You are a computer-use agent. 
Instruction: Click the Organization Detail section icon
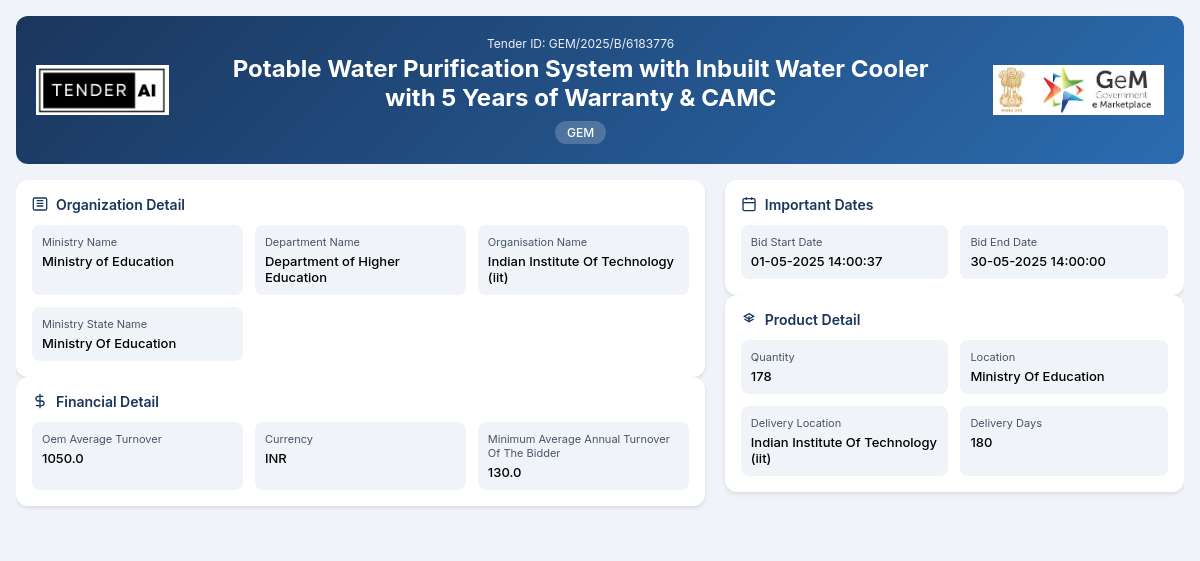[40, 204]
